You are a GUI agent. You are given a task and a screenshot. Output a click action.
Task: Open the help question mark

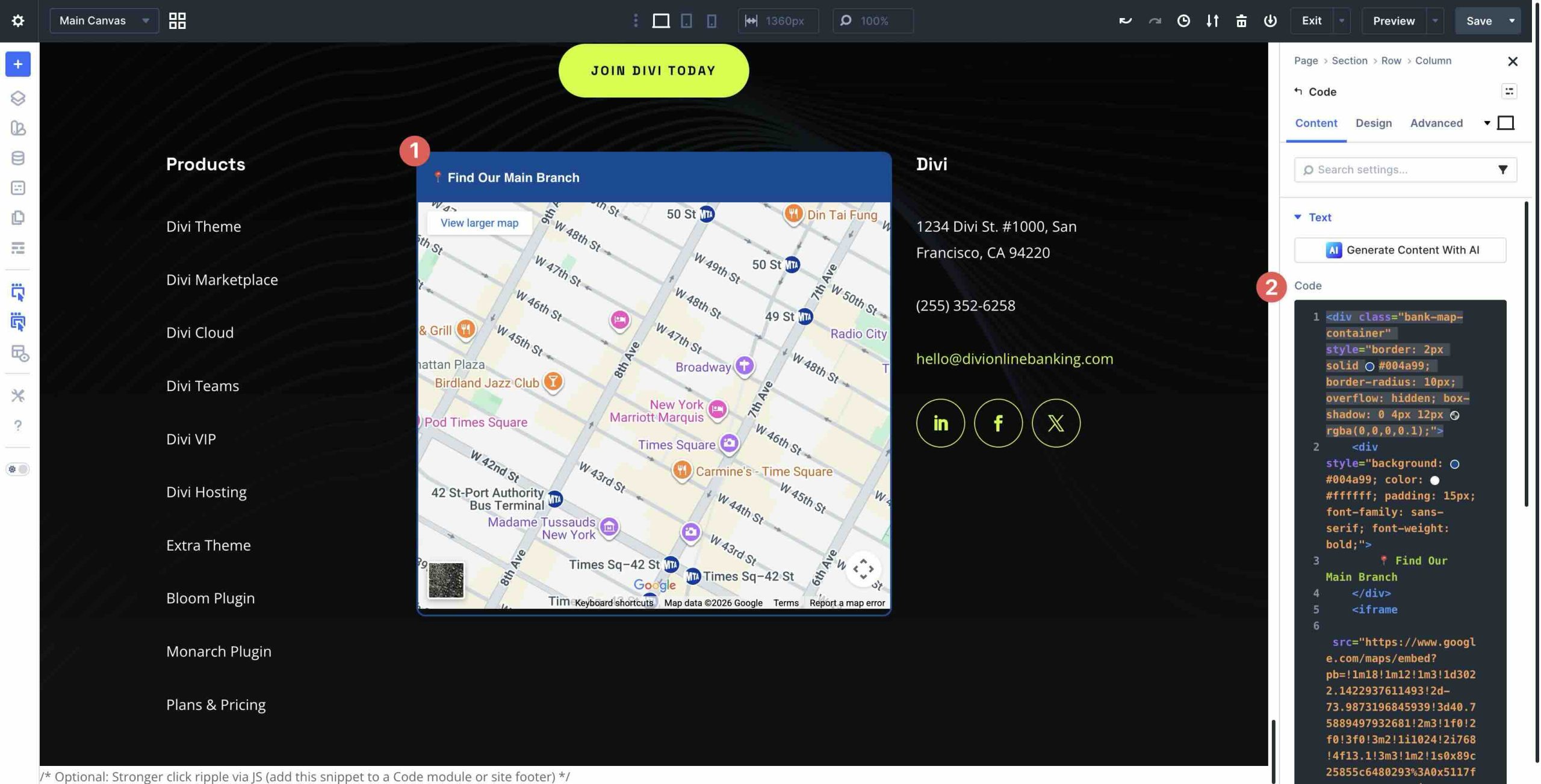tap(18, 426)
